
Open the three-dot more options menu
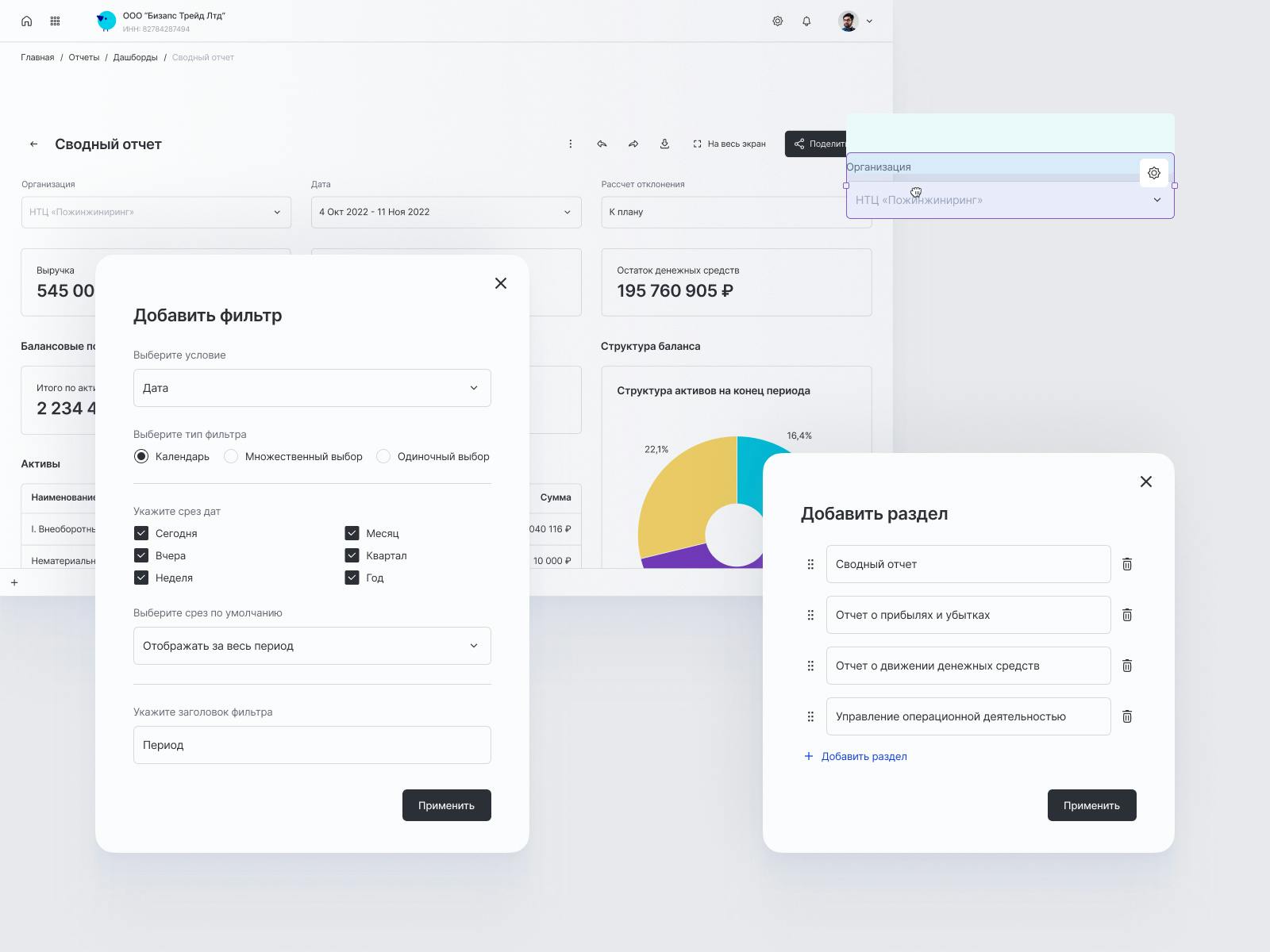pos(570,144)
